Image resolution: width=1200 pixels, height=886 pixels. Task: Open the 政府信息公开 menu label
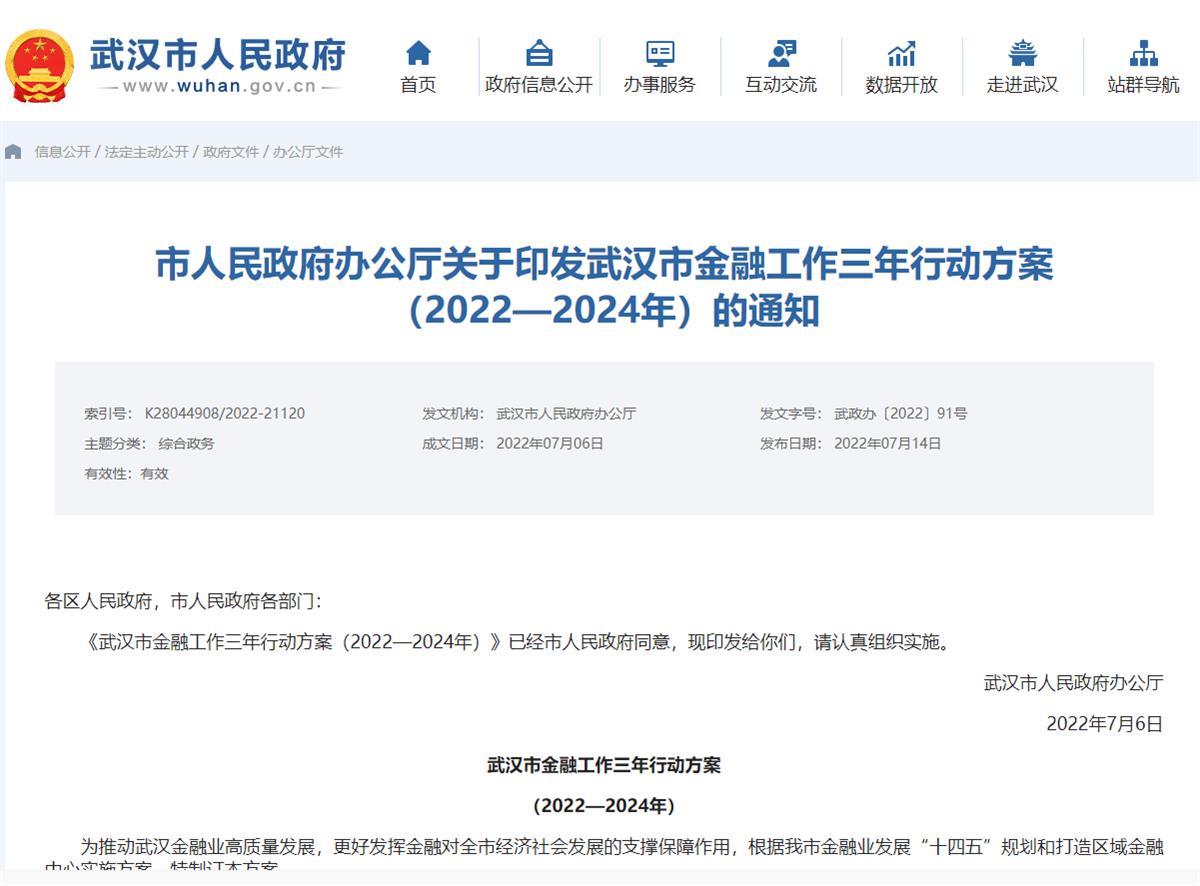point(539,85)
